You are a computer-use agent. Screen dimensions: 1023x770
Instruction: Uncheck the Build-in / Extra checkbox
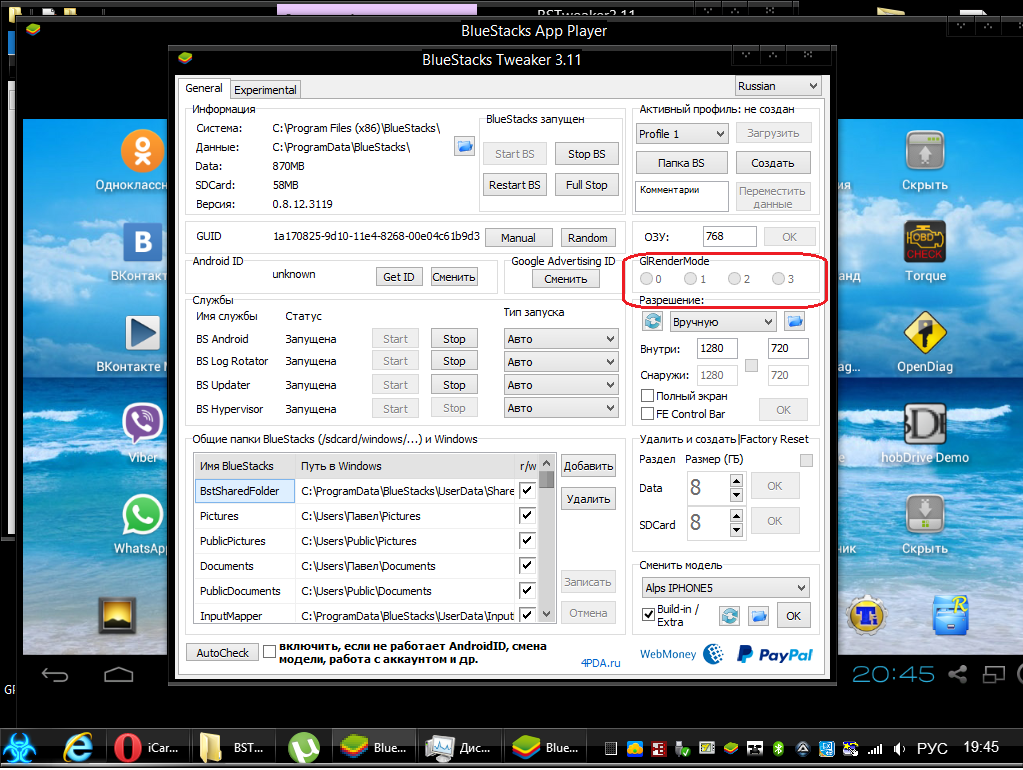click(648, 612)
